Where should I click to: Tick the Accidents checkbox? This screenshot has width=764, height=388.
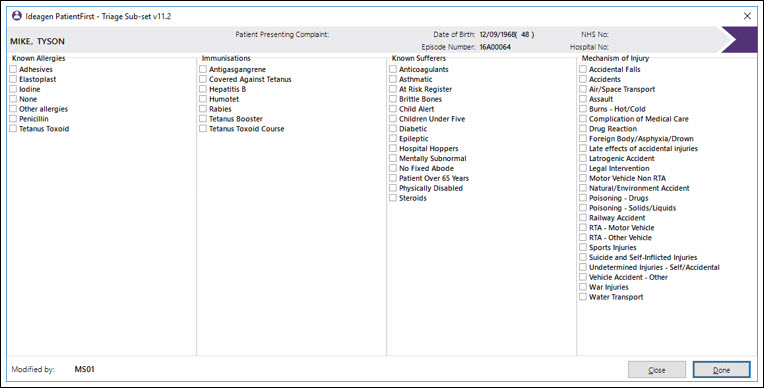[x=583, y=79]
